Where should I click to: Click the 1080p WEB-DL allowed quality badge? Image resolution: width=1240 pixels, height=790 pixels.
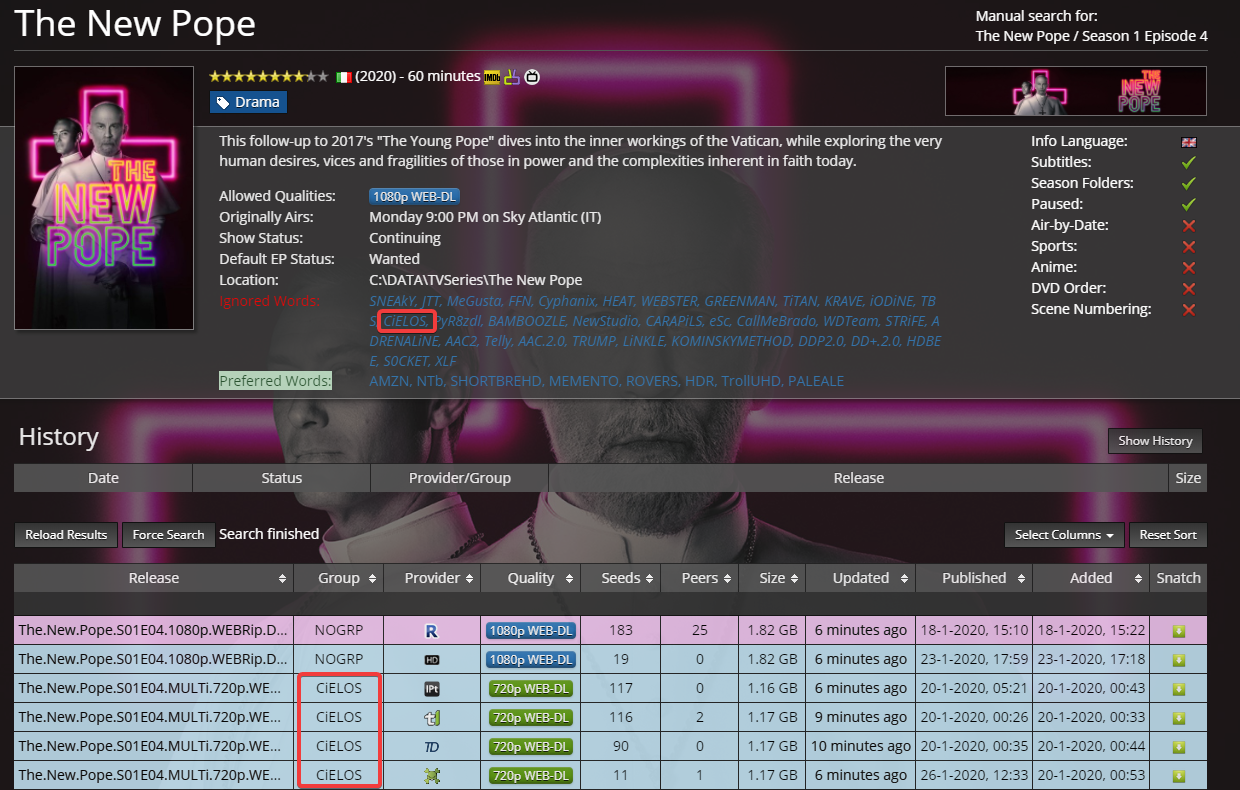(415, 197)
